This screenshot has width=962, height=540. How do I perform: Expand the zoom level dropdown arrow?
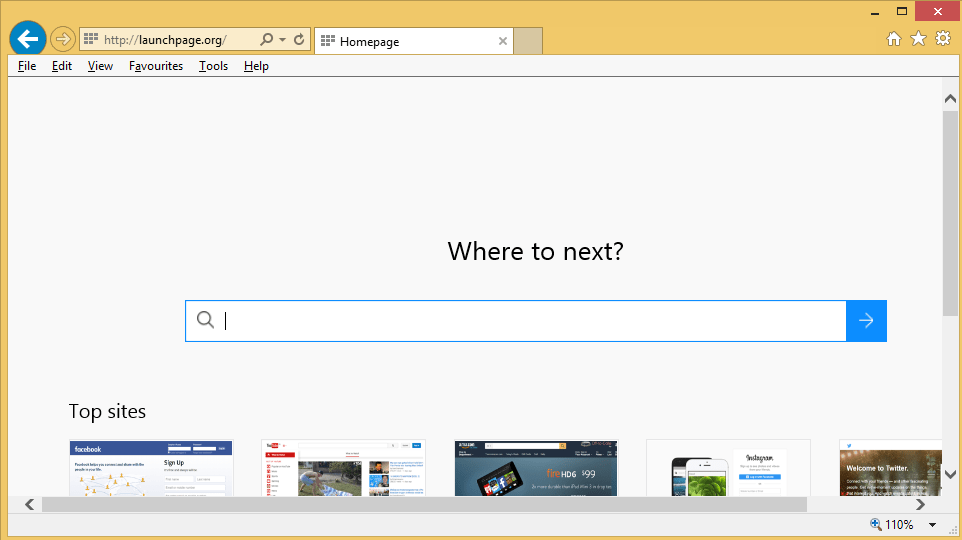[x=933, y=525]
